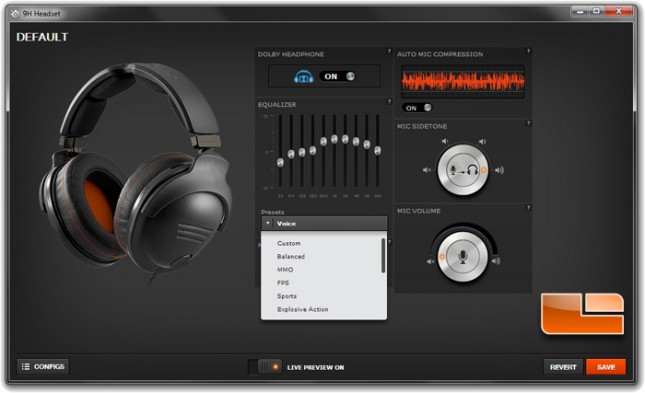Click the mic-to-headphone sidetone knob

tap(462, 170)
